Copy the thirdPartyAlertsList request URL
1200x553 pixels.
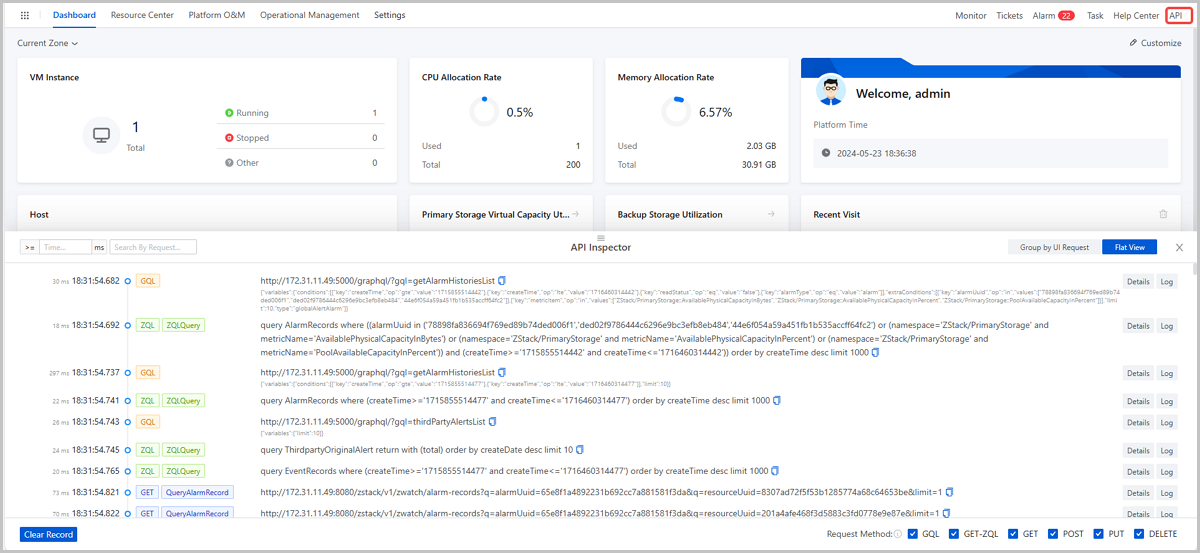pos(492,422)
